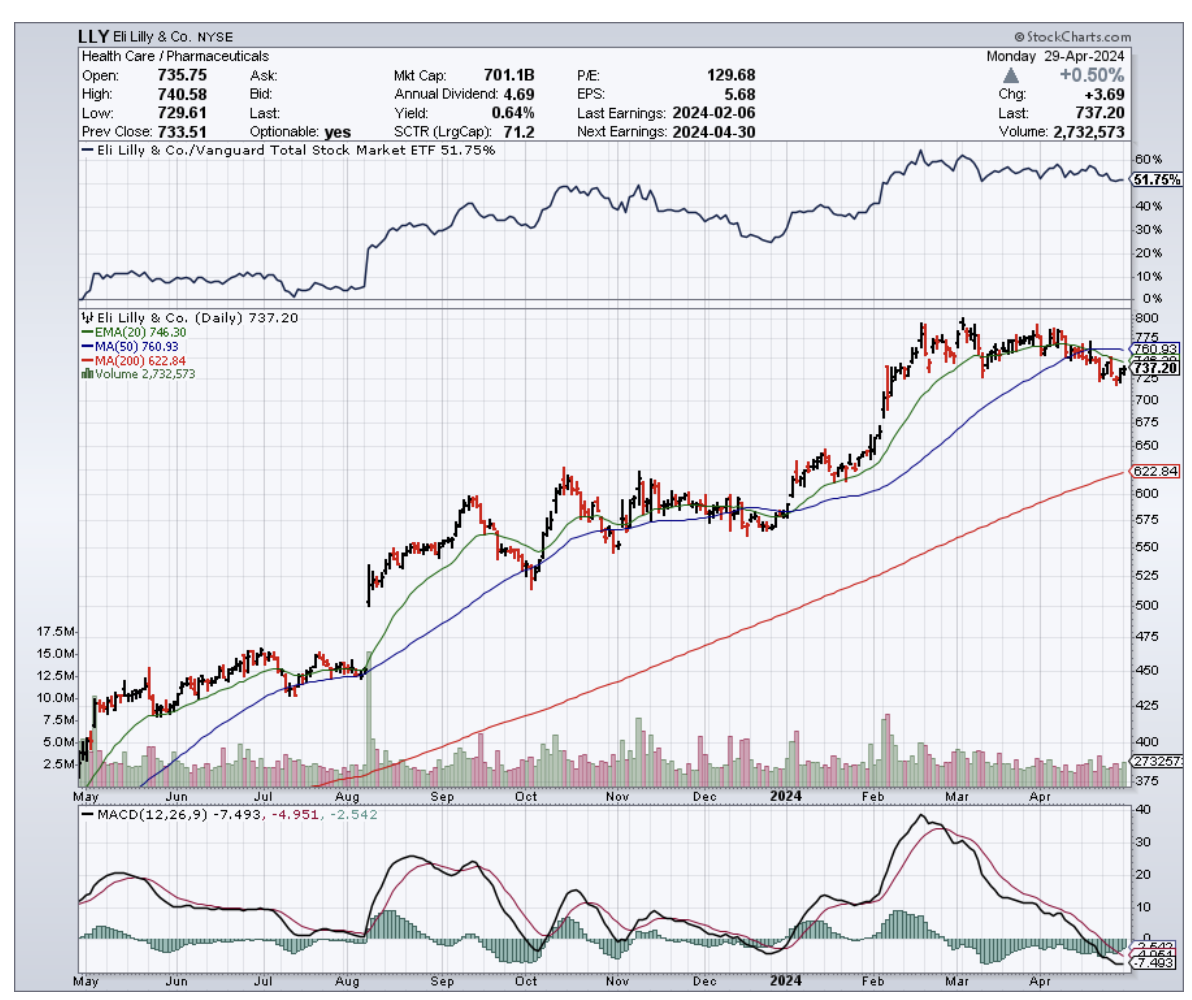Click the Health Care / Pharmaceuticals sector text
The width and height of the screenshot is (1192, 1000).
175,57
